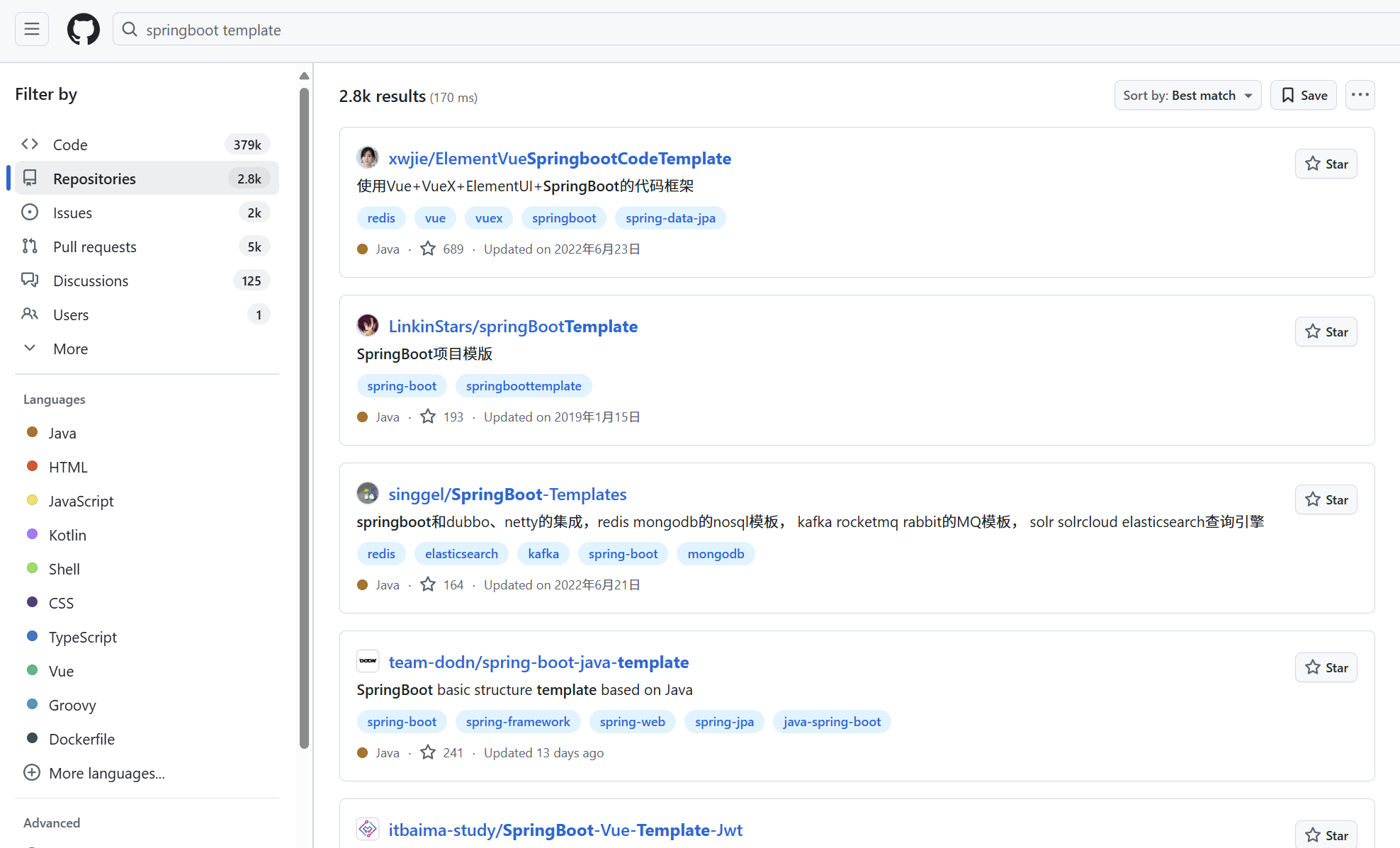Star the itbaima-study repo
The width and height of the screenshot is (1400, 848).
point(1326,834)
